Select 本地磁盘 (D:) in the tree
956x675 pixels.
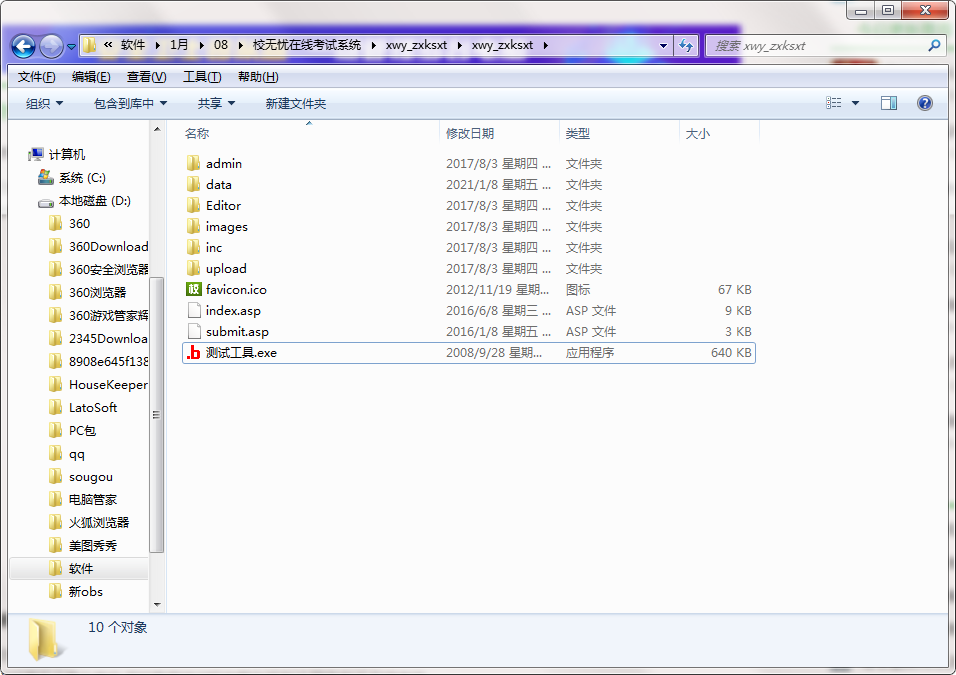(95, 201)
